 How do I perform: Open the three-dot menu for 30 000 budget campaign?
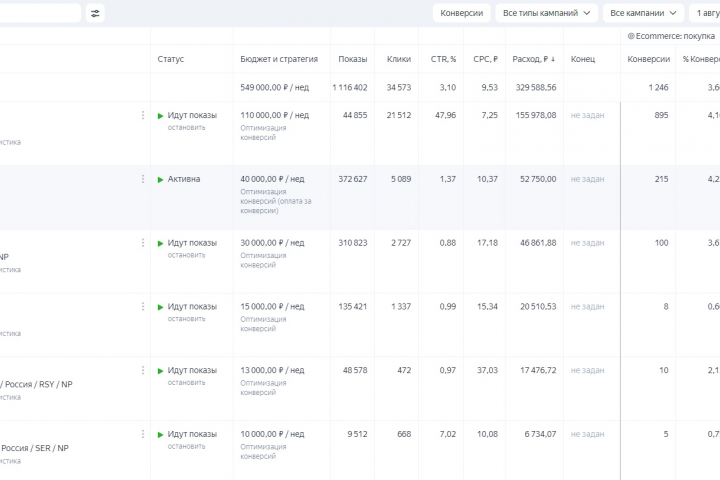coord(143,243)
